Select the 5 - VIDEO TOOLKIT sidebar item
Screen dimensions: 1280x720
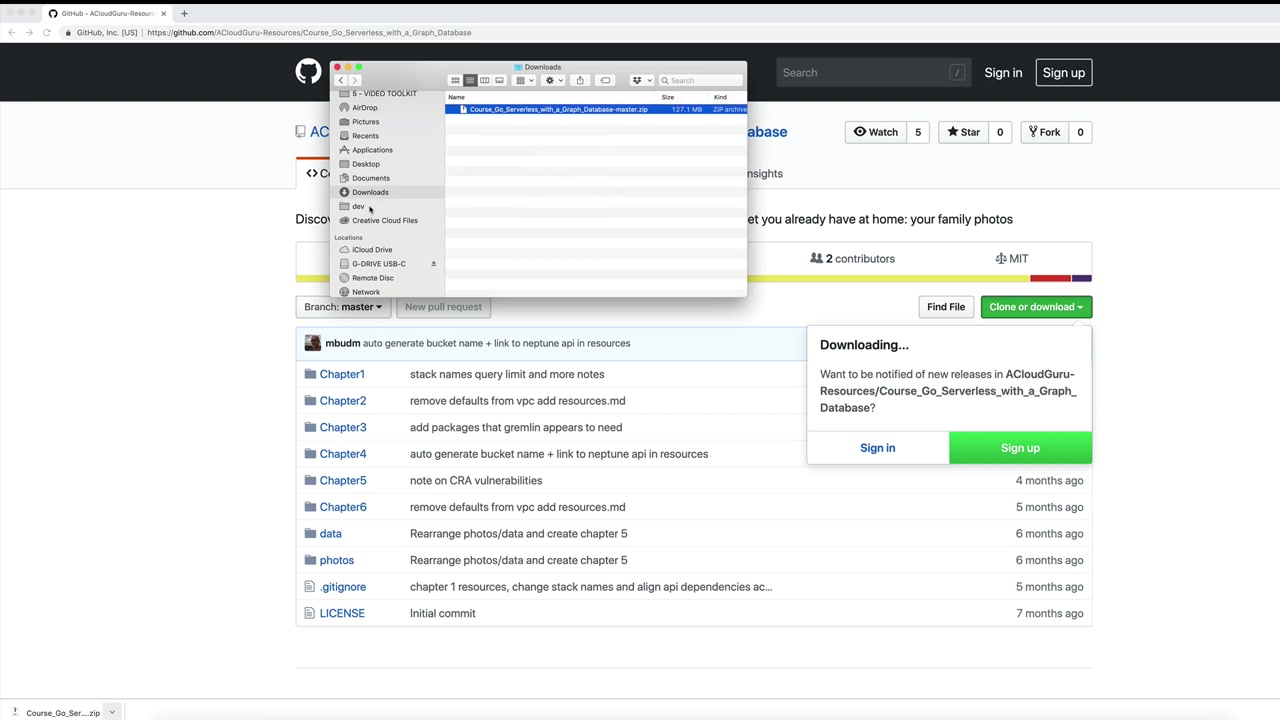pos(384,94)
